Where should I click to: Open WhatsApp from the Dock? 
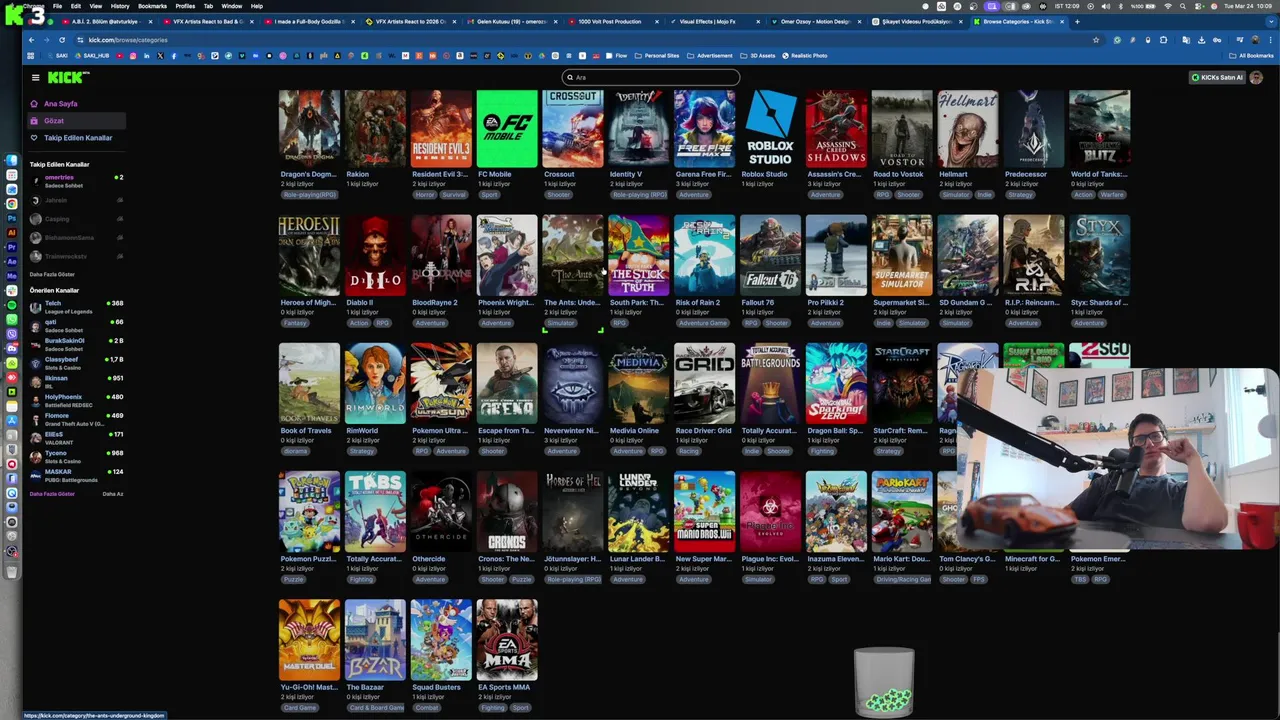coord(12,319)
